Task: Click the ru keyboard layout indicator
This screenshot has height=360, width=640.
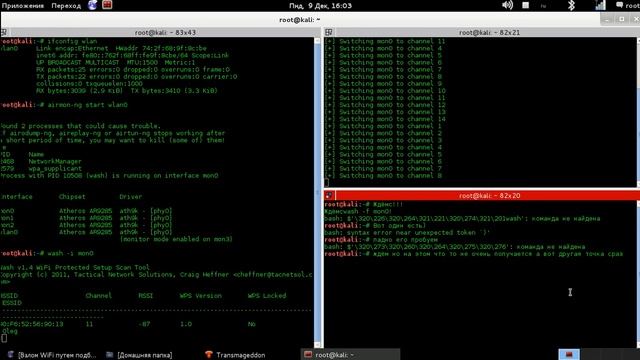Action: click(543, 6)
